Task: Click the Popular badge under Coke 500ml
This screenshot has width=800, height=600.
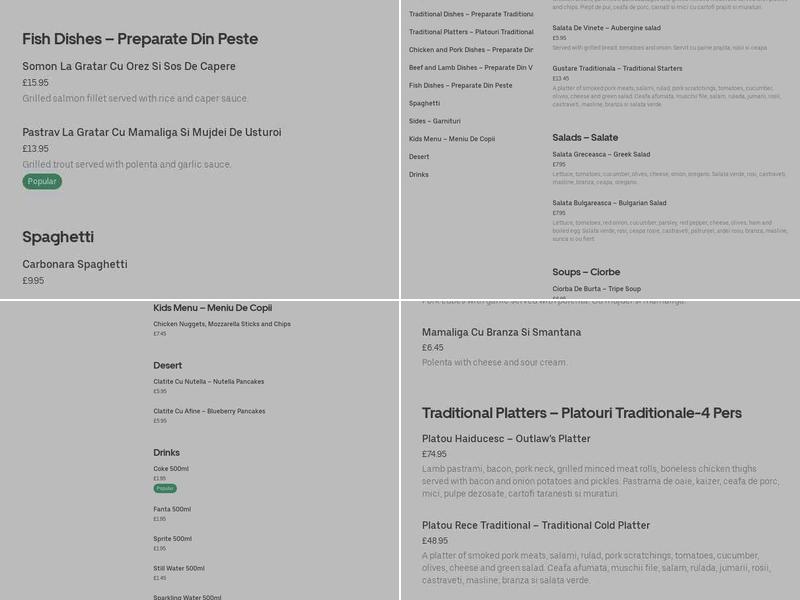Action: [x=165, y=489]
